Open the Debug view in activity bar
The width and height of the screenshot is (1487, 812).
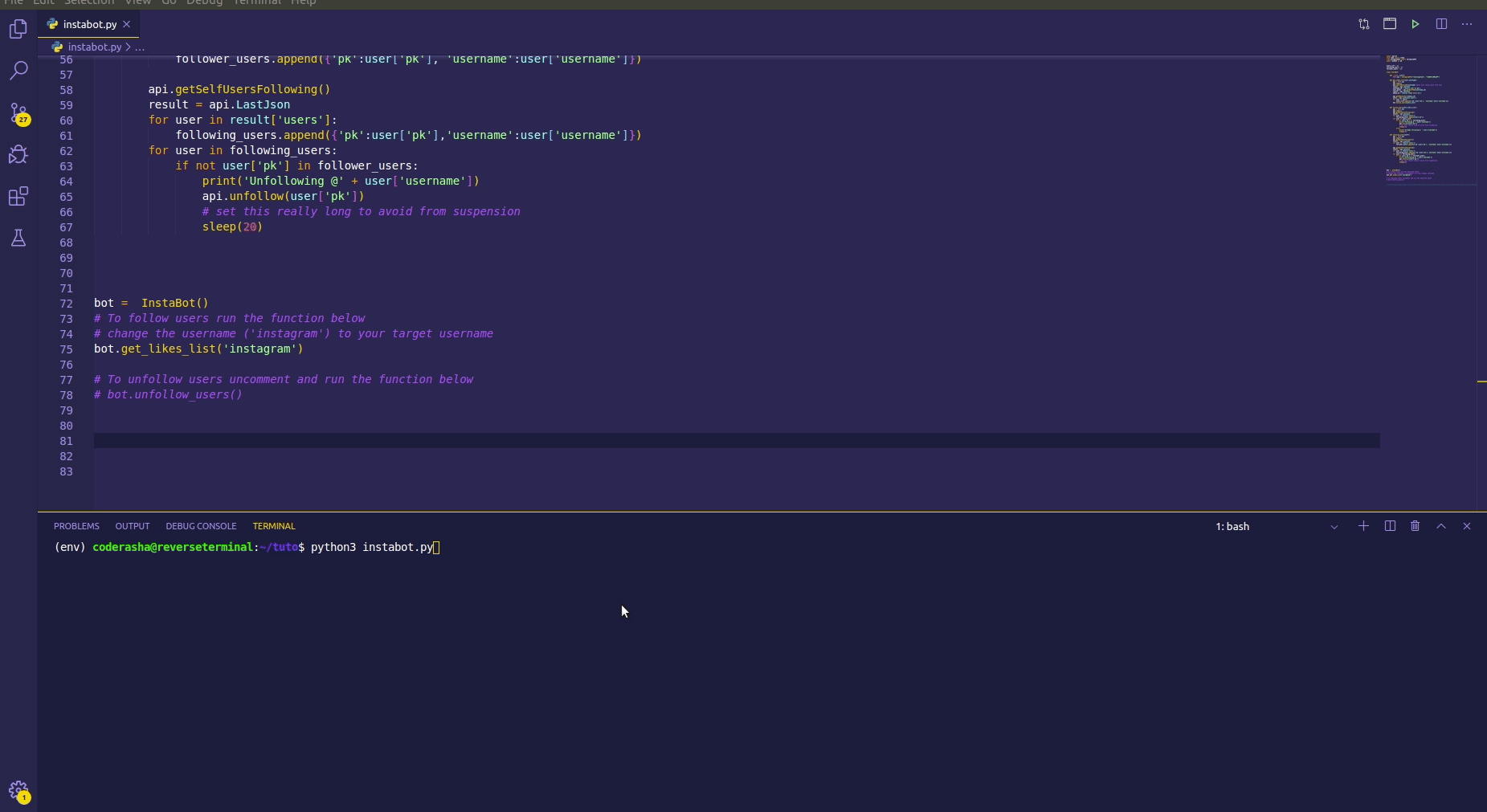18,154
